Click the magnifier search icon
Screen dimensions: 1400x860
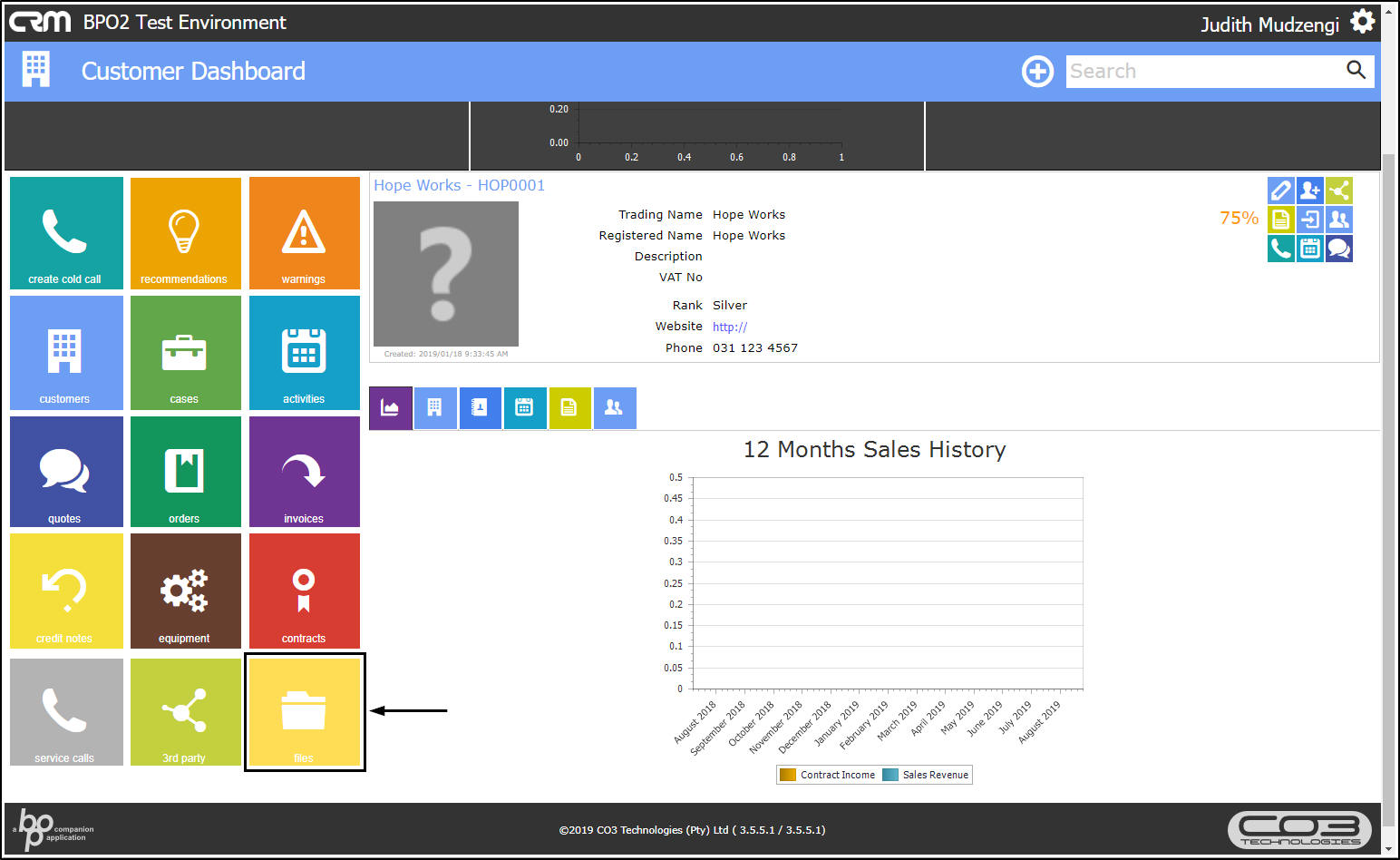[1356, 70]
